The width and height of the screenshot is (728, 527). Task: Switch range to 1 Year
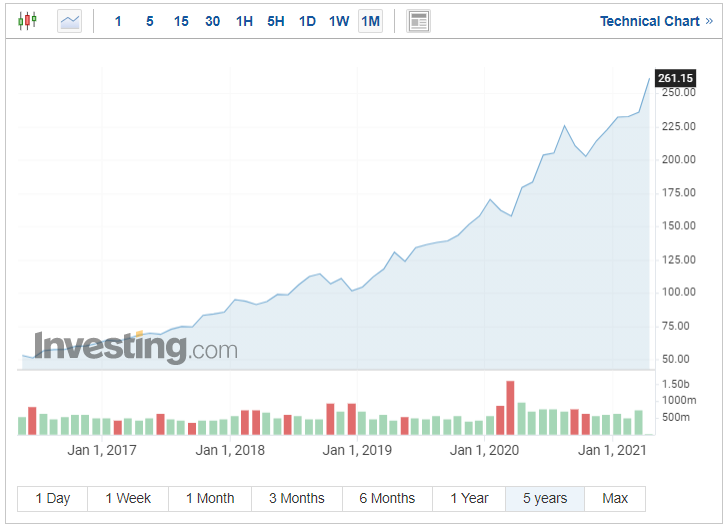tap(469, 498)
